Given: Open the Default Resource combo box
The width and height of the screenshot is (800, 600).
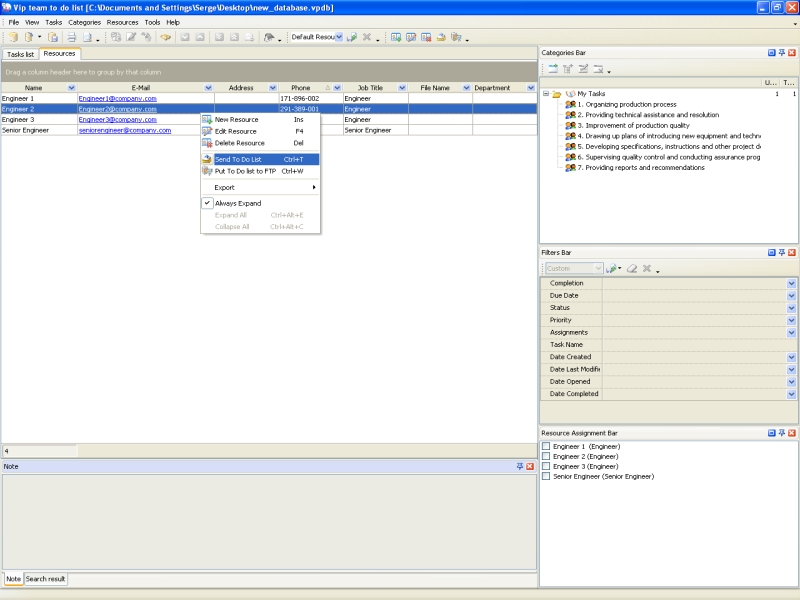Looking at the screenshot, I should [x=338, y=37].
